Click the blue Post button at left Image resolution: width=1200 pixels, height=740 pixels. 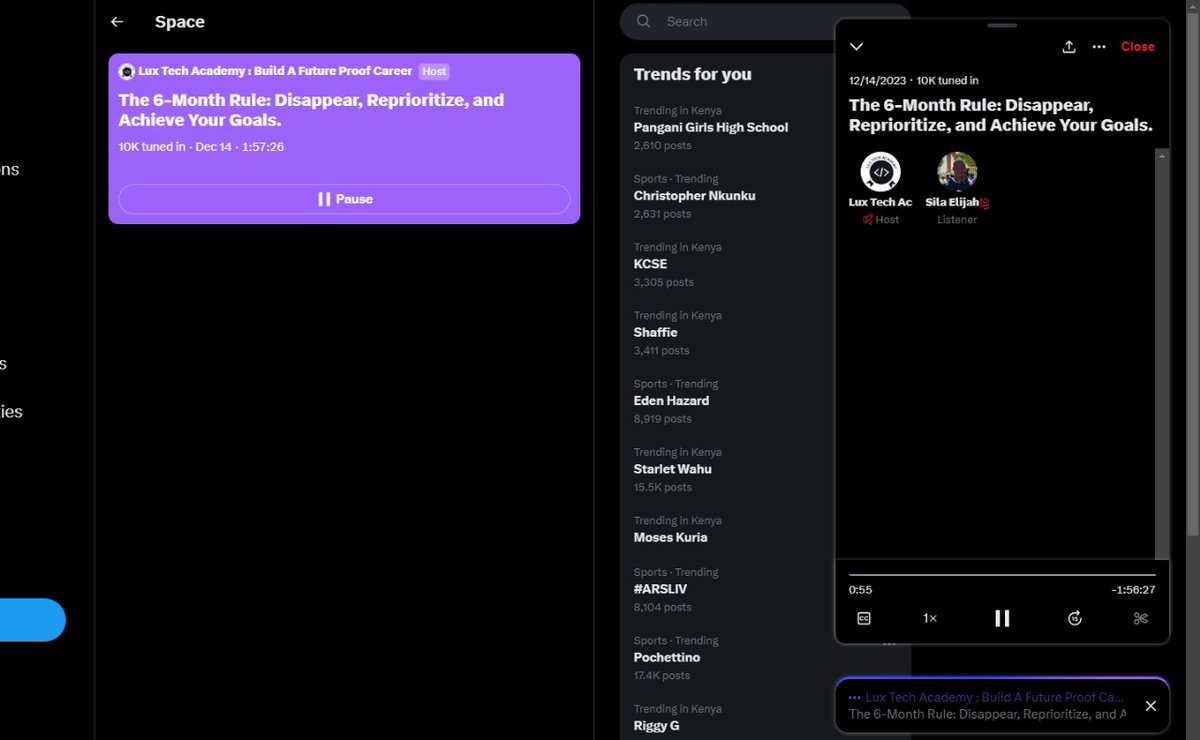point(32,620)
